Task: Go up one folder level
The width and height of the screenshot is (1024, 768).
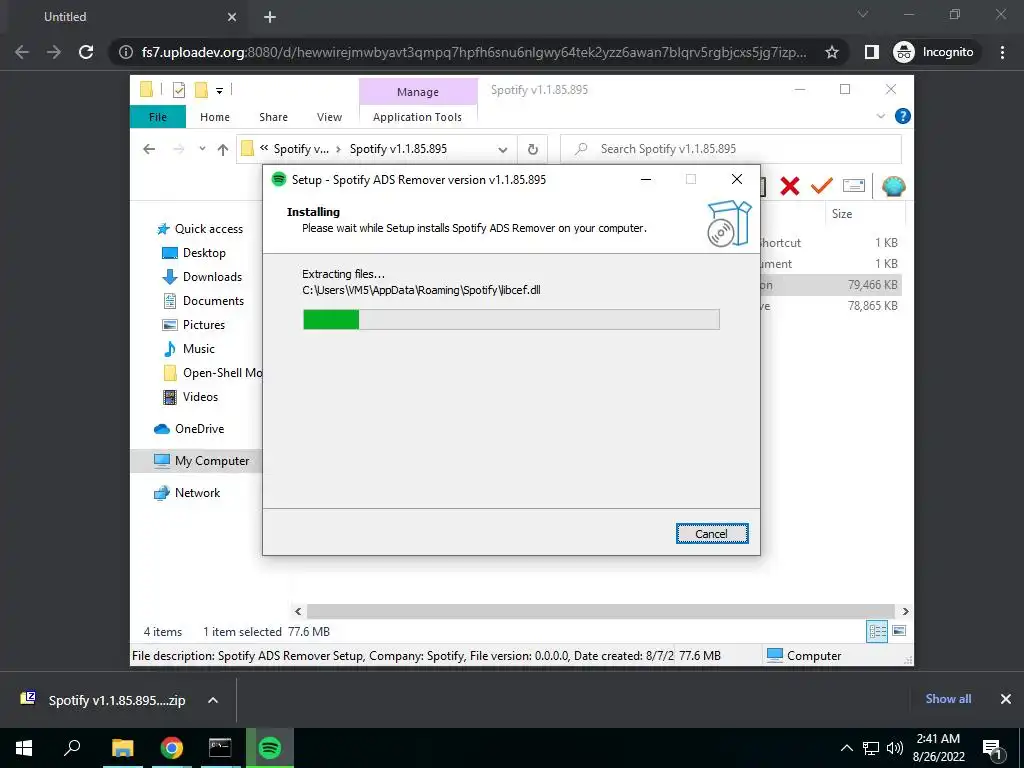Action: coord(223,150)
